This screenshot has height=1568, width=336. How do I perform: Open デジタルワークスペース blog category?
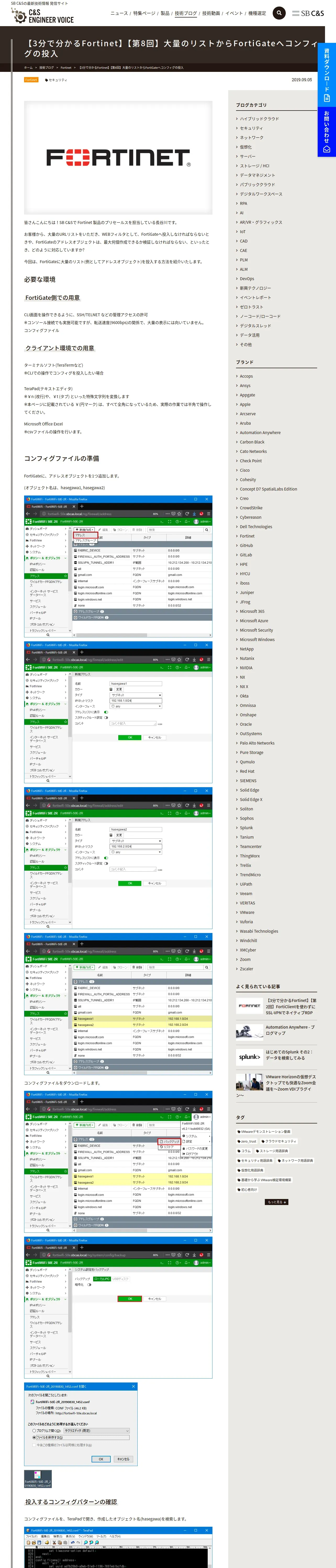[261, 194]
